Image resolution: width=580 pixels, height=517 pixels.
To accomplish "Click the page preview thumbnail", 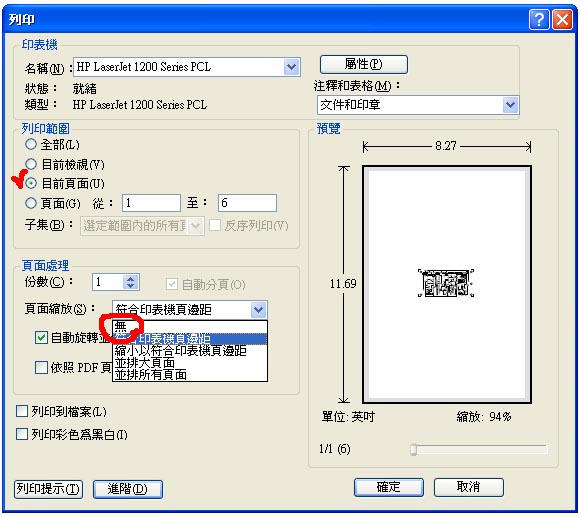I will coord(446,284).
